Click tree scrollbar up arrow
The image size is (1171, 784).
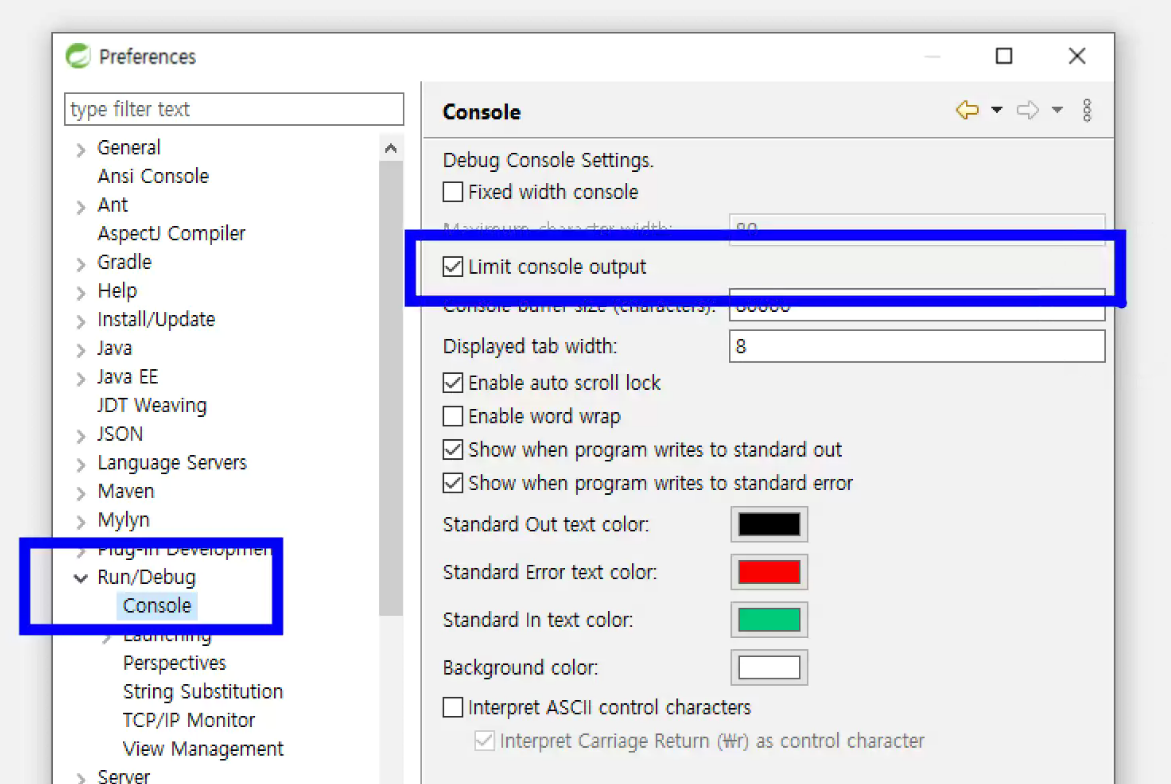coord(391,148)
